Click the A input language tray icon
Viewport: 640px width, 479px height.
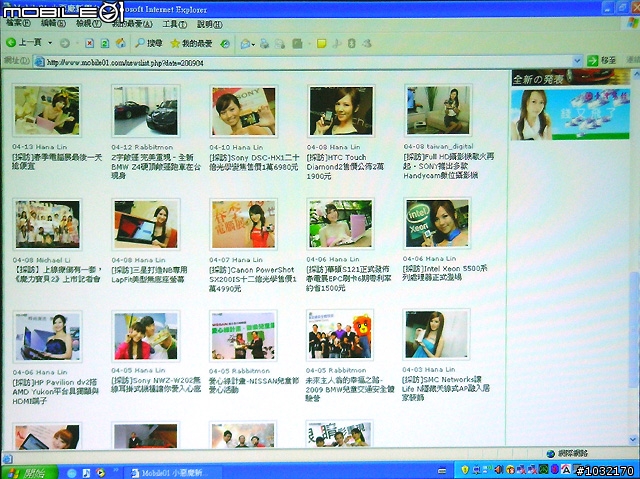pyautogui.click(x=566, y=470)
